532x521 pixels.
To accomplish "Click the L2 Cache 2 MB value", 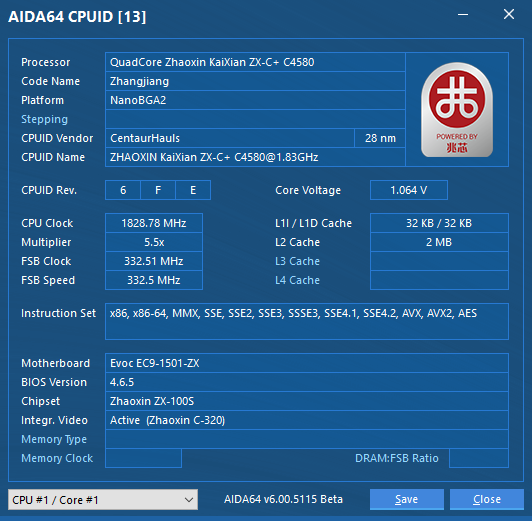I will 439,242.
